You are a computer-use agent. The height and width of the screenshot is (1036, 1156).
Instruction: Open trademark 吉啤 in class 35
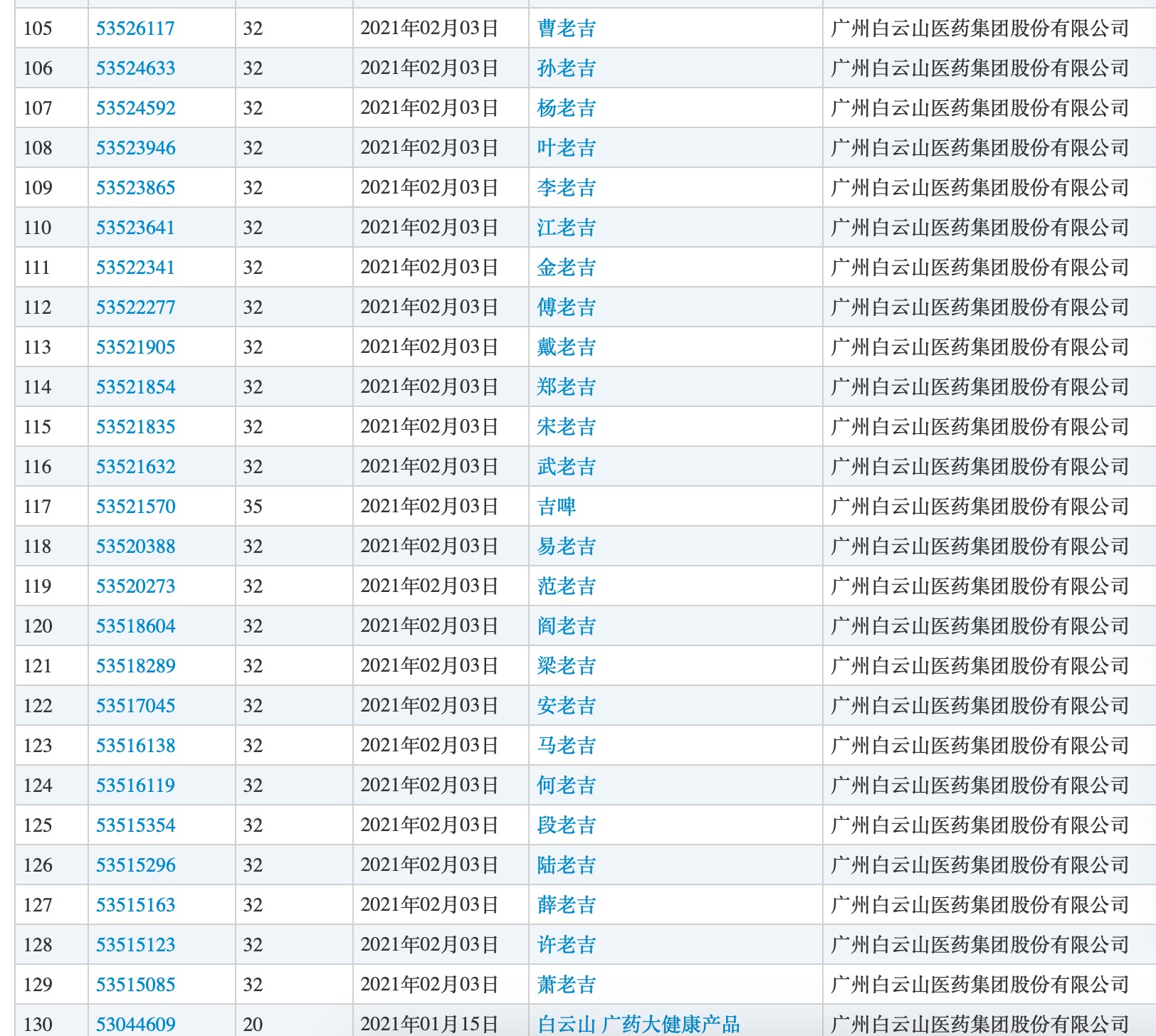pos(557,507)
